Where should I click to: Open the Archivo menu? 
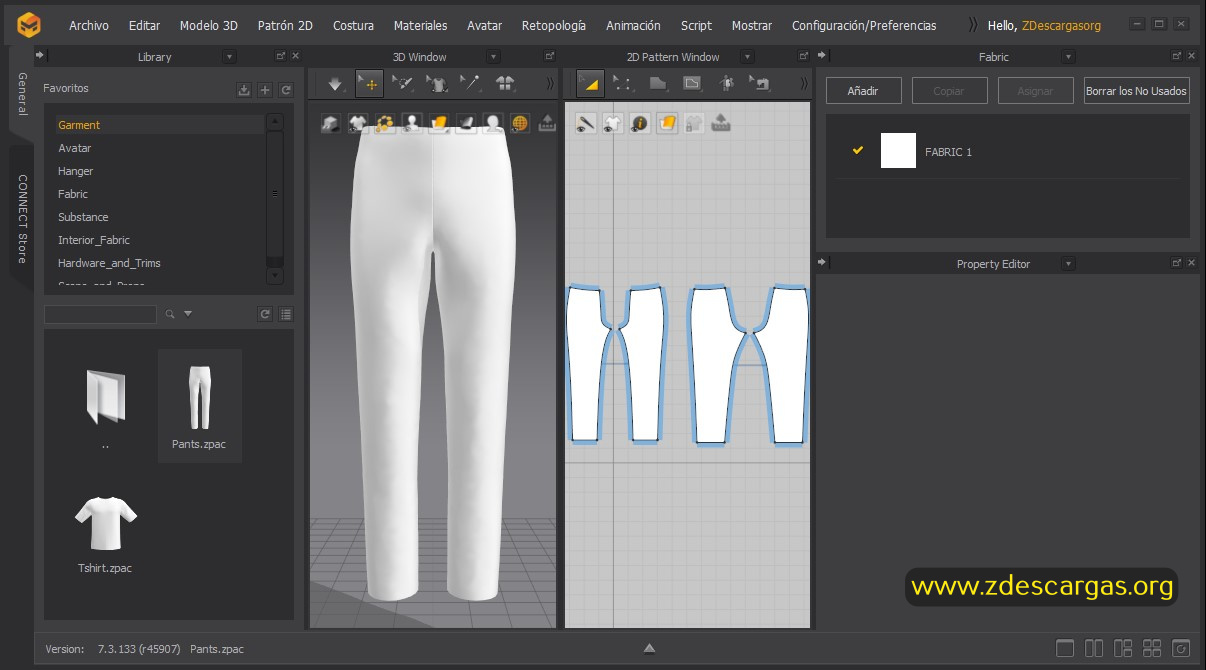[89, 25]
